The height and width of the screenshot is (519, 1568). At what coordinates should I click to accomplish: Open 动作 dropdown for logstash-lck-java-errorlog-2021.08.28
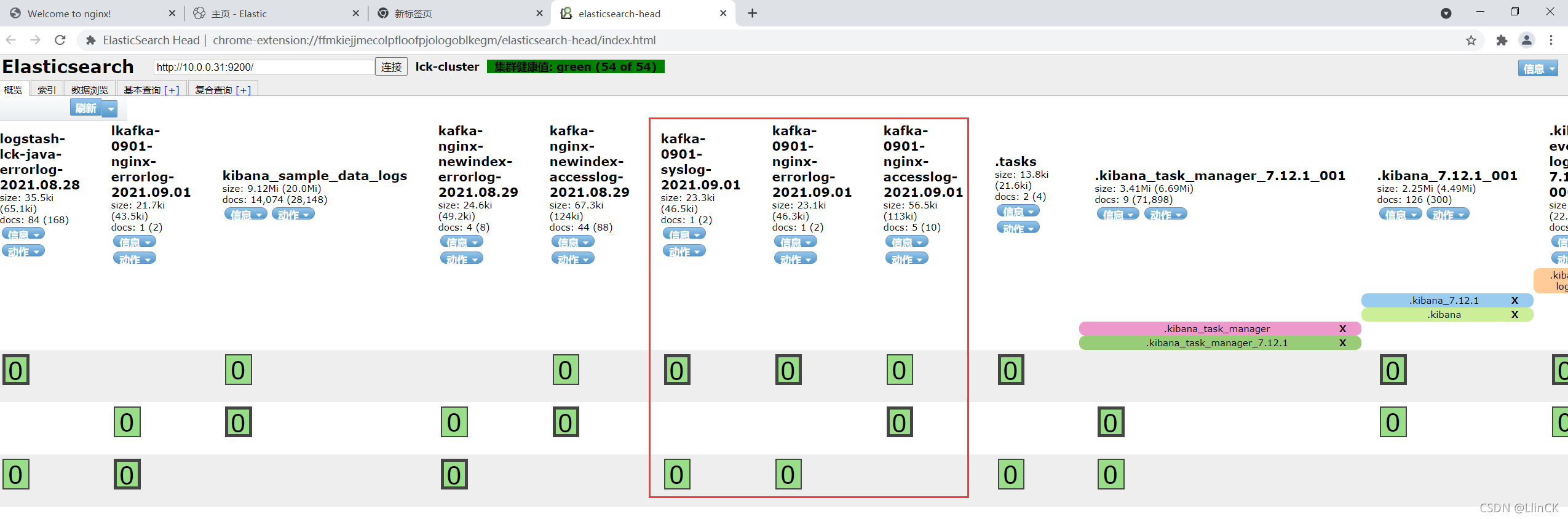[x=23, y=251]
